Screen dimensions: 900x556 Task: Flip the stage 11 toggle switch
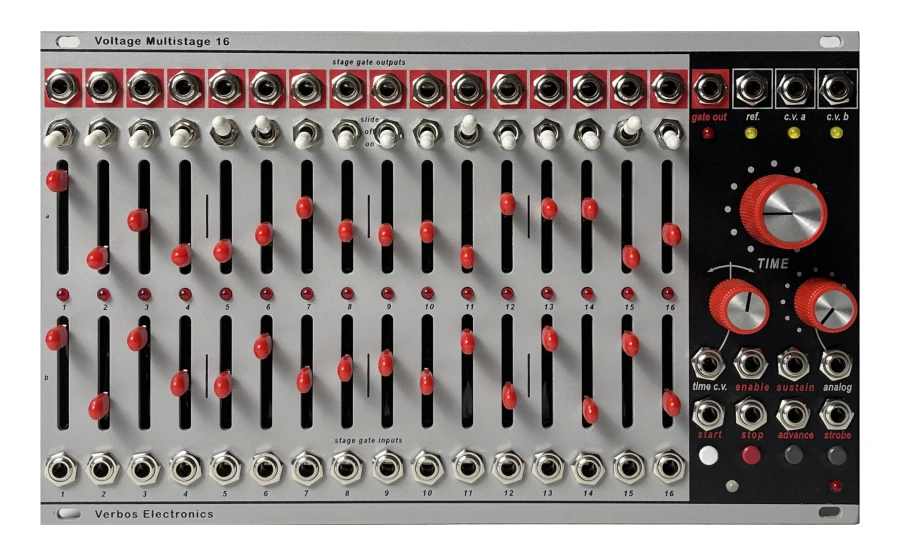(x=469, y=131)
